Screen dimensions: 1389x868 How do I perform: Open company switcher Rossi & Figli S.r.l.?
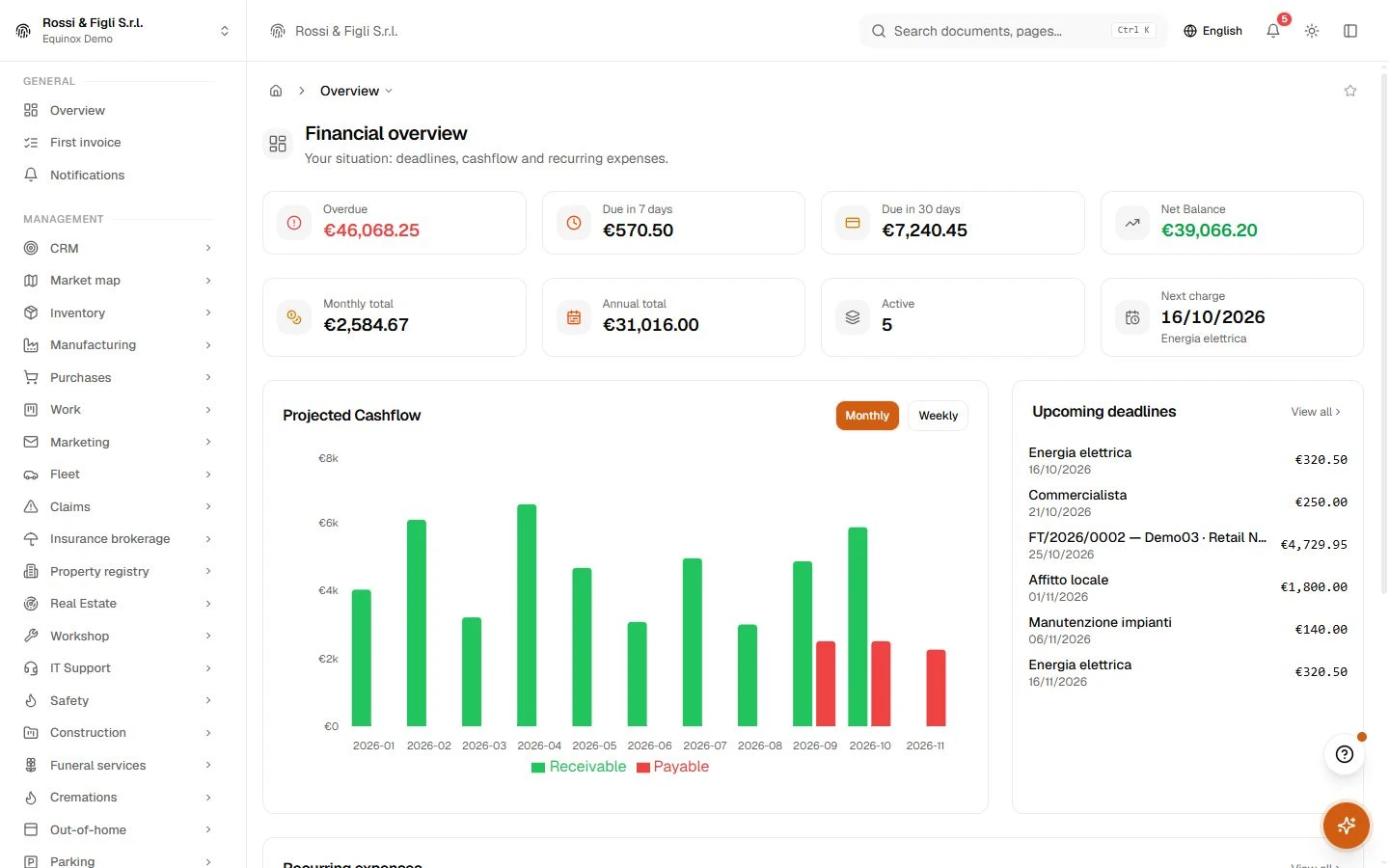(x=123, y=31)
